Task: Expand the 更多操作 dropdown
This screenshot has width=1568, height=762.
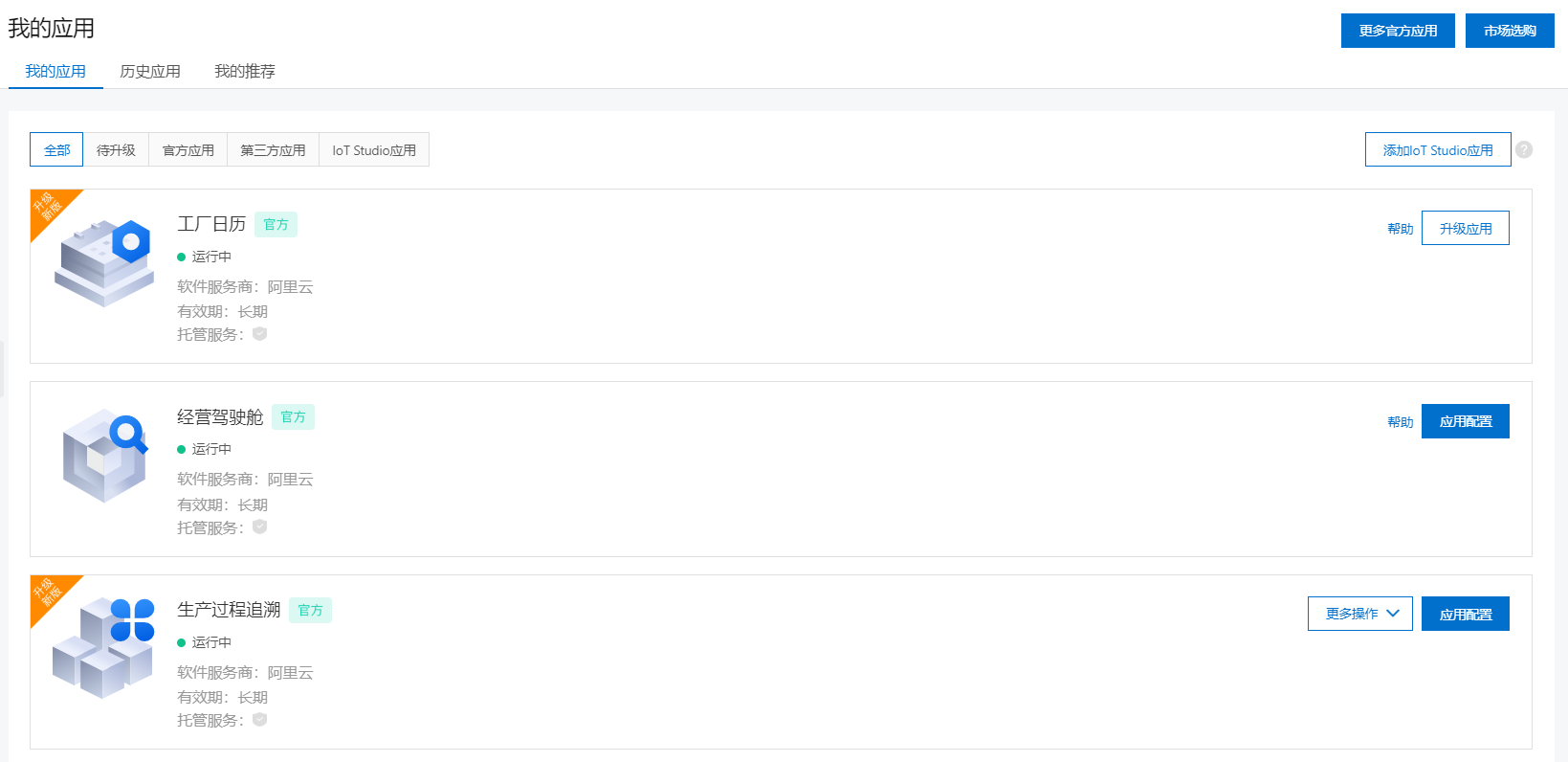Action: click(x=1359, y=614)
